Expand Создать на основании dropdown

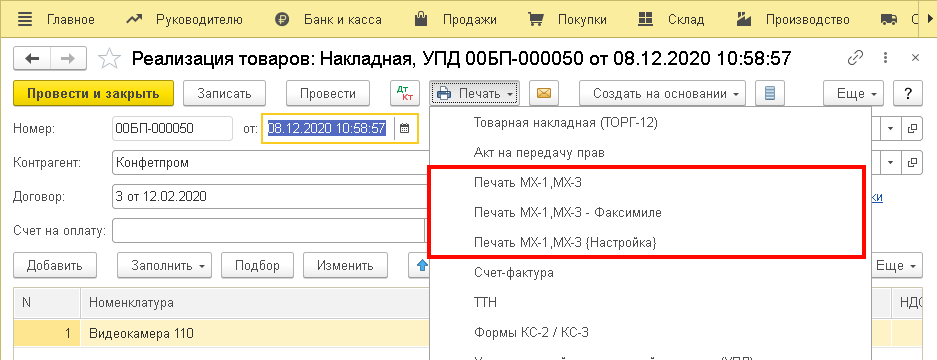coord(662,93)
